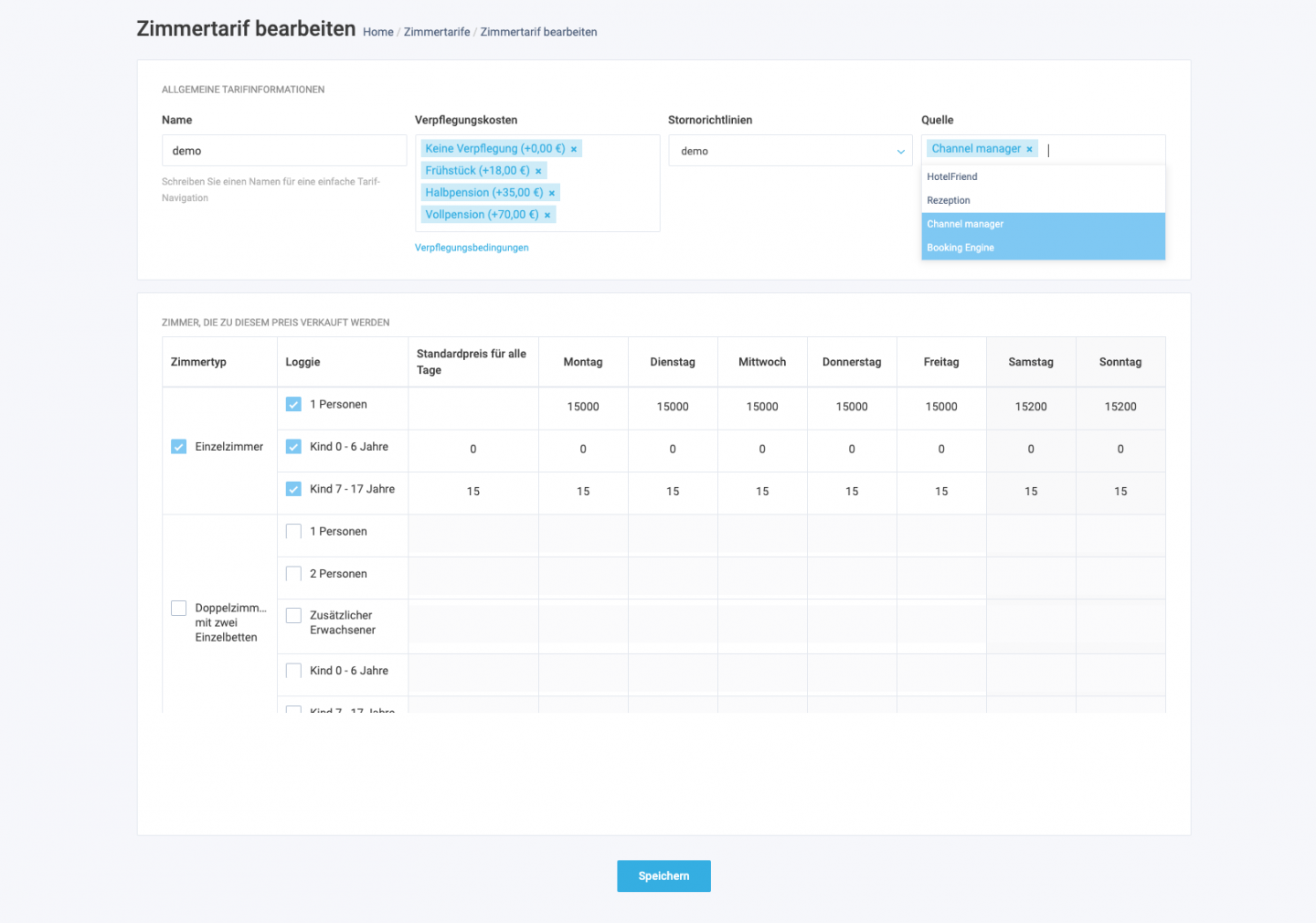Image resolution: width=1316 pixels, height=923 pixels.
Task: Uncheck Einzelzimmer Kind 0 - 6 Jahre checkbox
Action: pos(293,447)
